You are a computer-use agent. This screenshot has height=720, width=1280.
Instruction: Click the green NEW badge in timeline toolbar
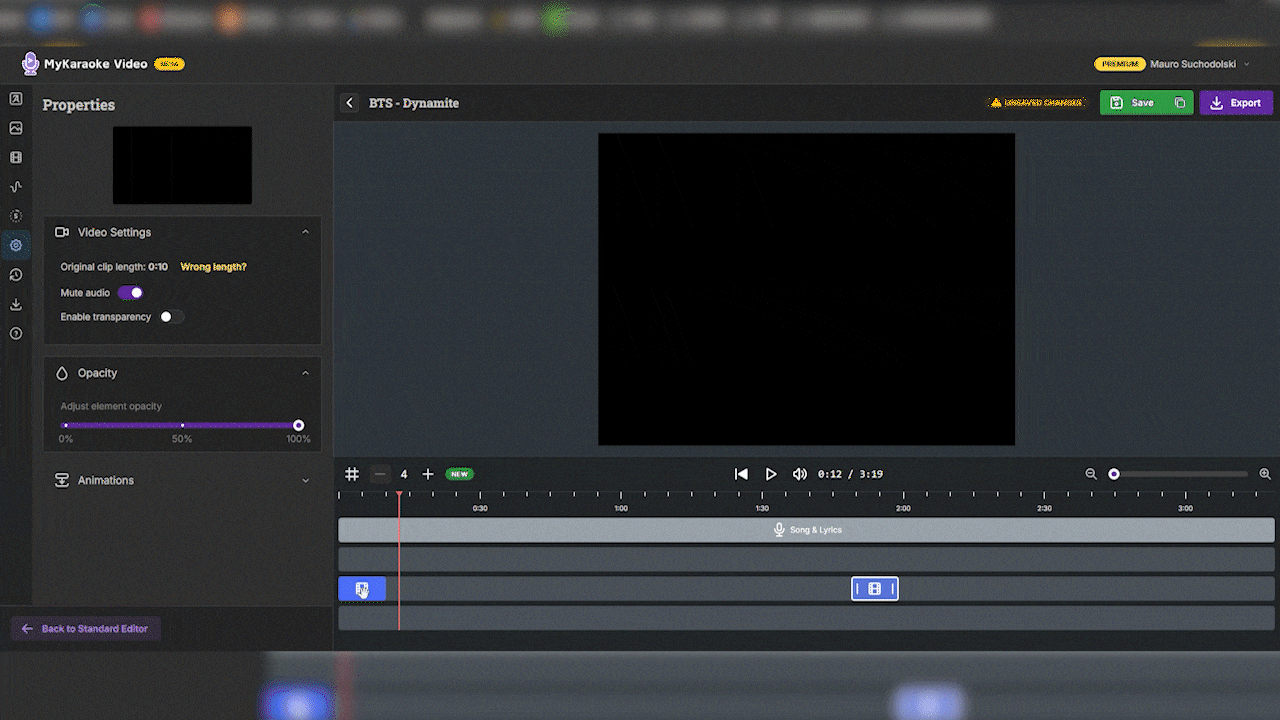pyautogui.click(x=460, y=474)
